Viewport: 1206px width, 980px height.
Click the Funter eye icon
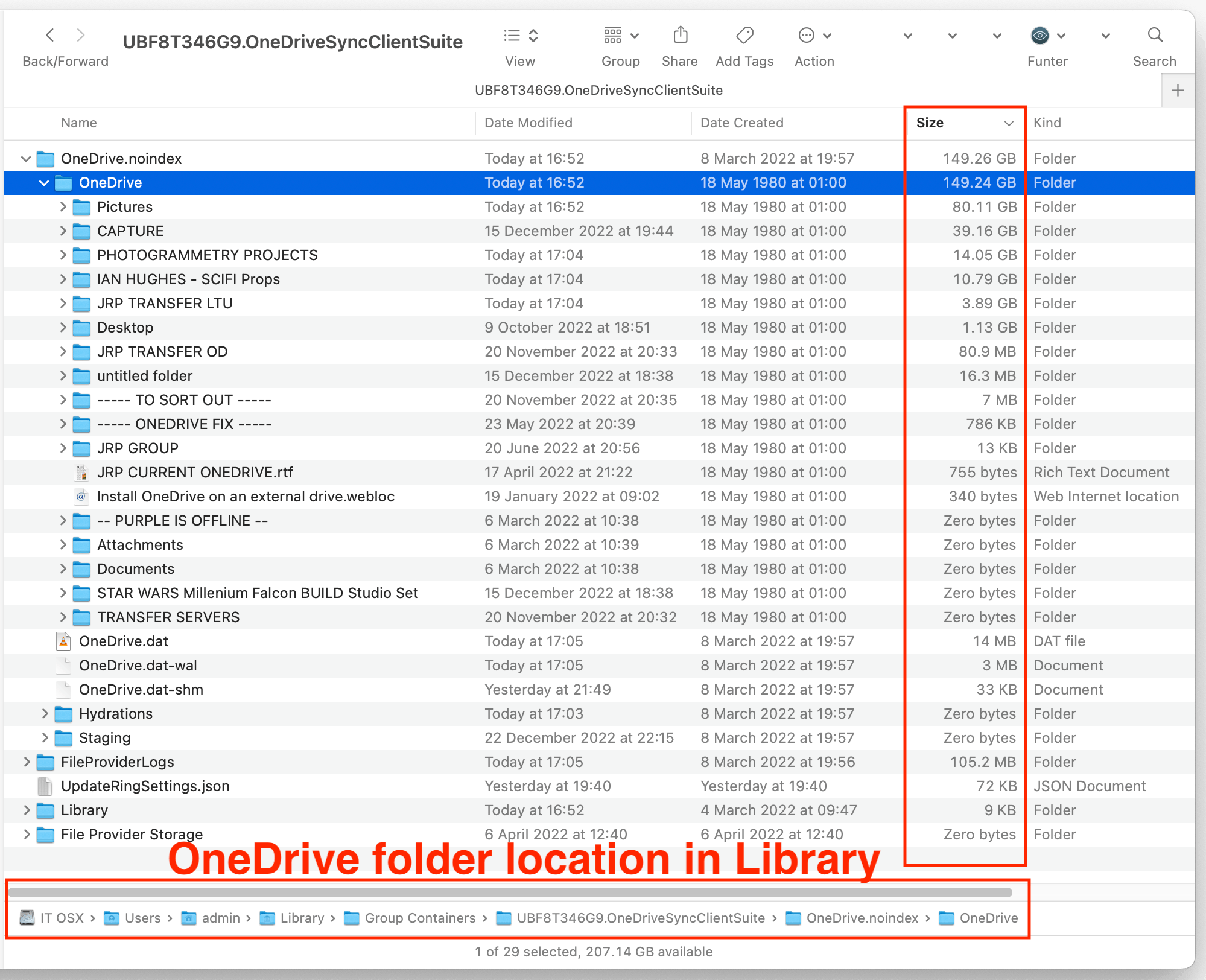[x=1039, y=36]
